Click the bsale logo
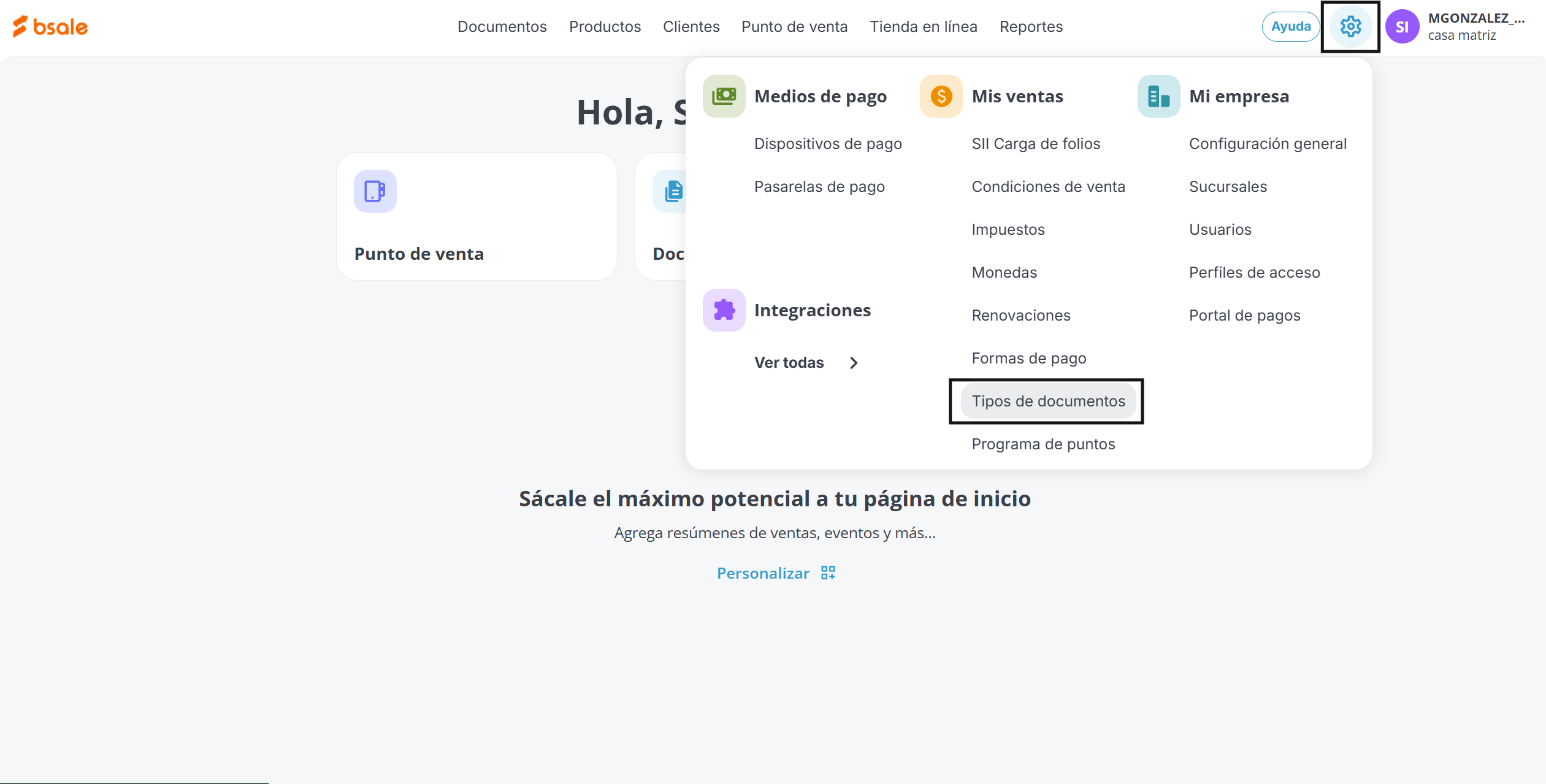The image size is (1546, 784). (x=50, y=26)
